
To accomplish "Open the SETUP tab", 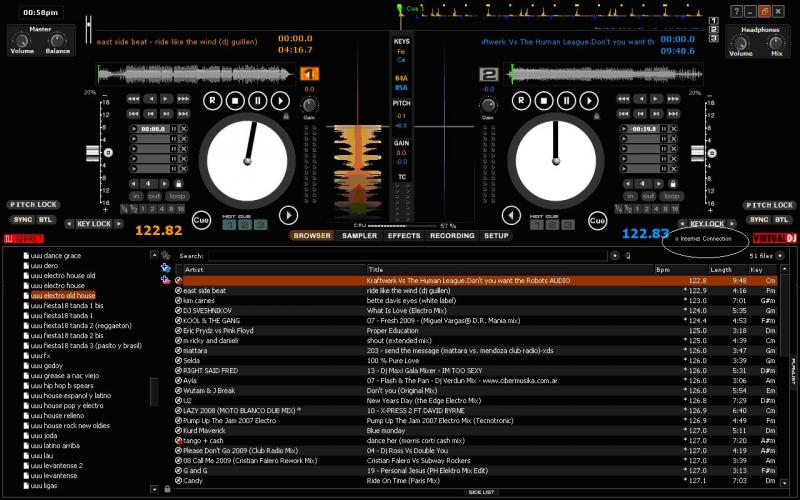I will click(x=496, y=236).
